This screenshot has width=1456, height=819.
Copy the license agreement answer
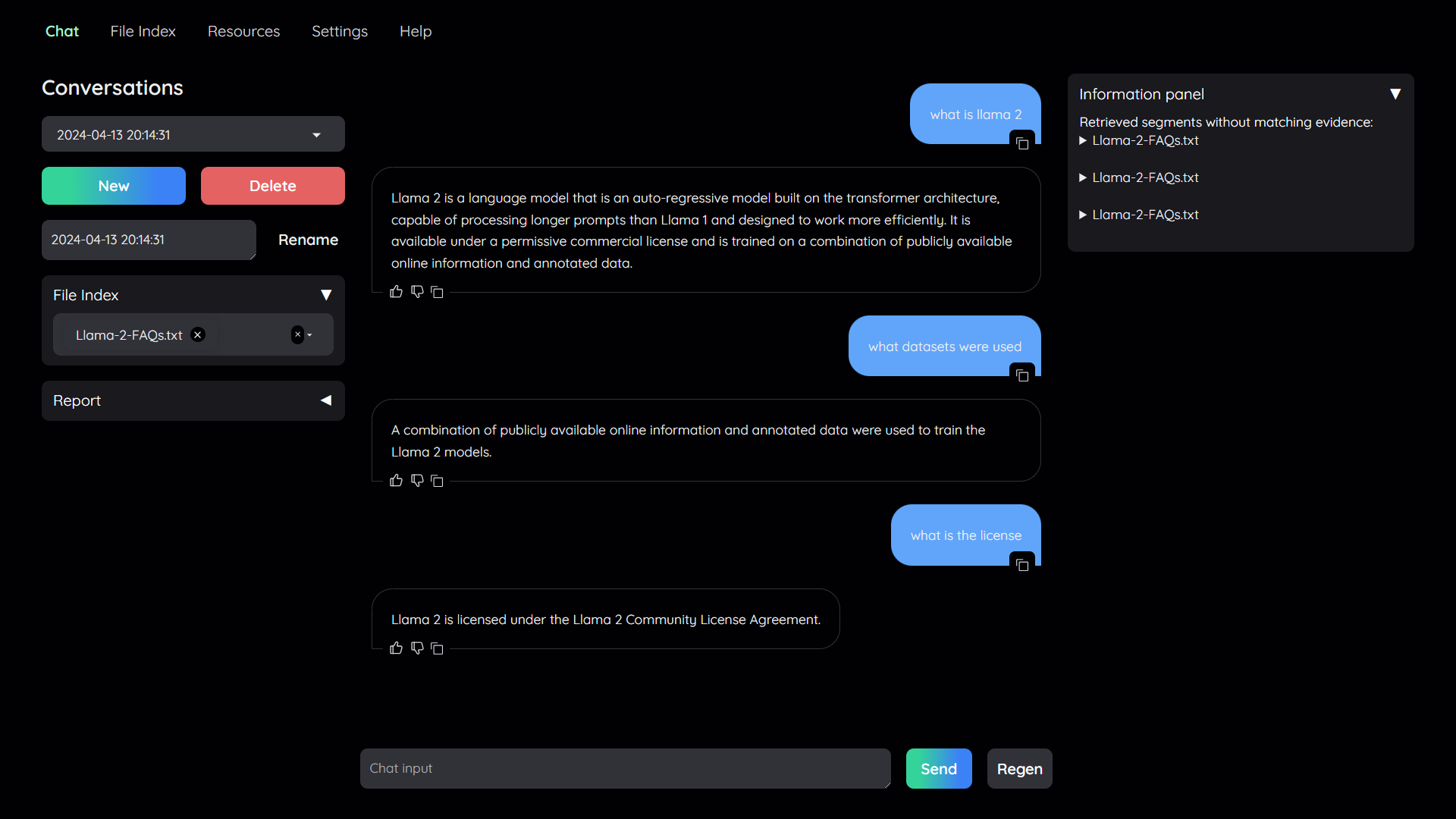438,648
